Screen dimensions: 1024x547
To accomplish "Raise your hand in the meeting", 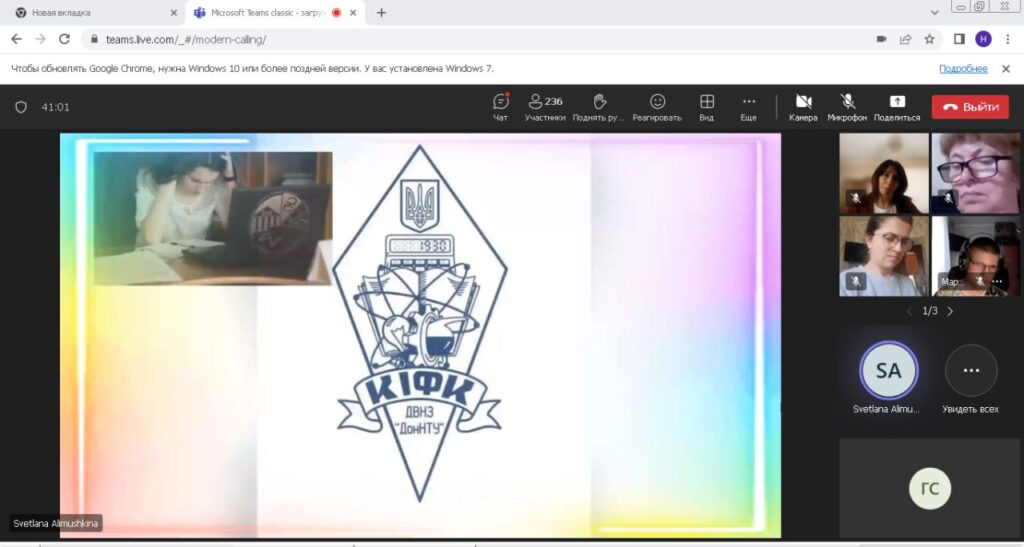I will pos(598,107).
